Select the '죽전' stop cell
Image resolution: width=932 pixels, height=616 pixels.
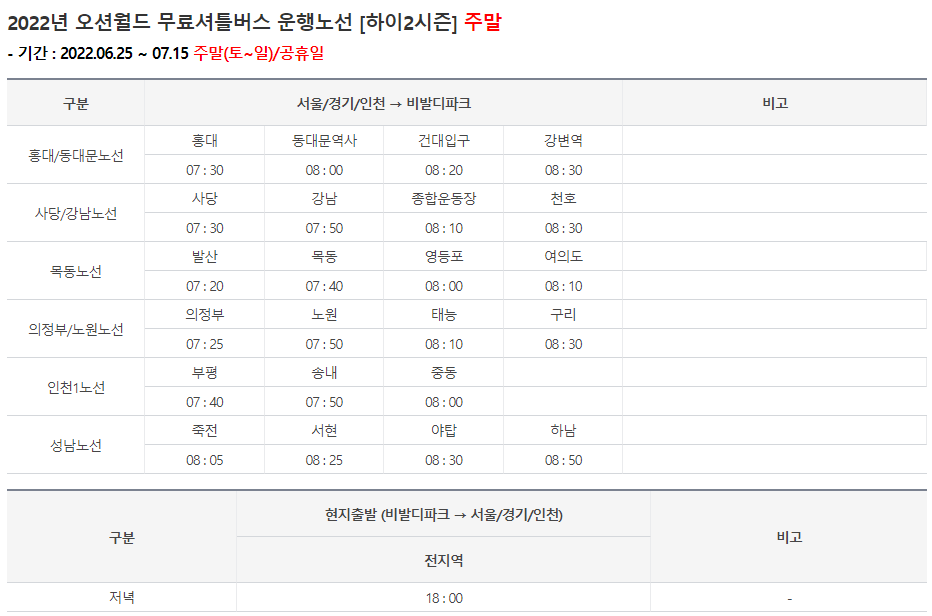pyautogui.click(x=204, y=430)
